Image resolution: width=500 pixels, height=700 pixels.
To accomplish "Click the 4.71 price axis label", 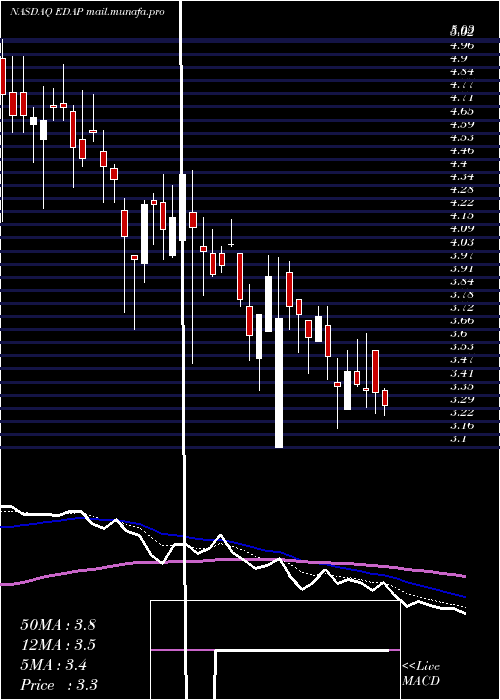I will pos(462,97).
